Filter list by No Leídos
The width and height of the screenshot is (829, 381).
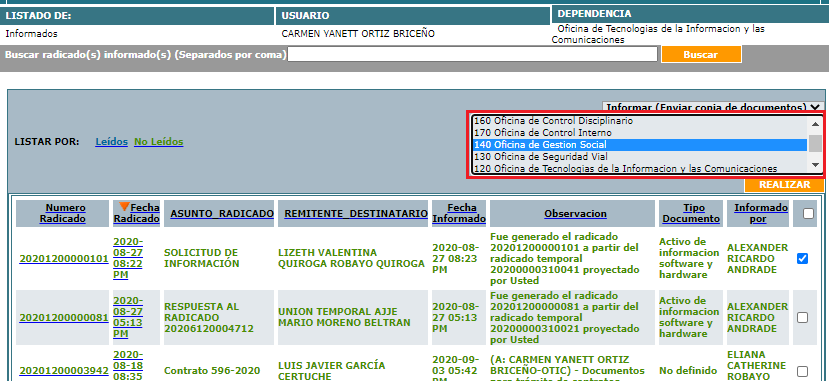(159, 142)
